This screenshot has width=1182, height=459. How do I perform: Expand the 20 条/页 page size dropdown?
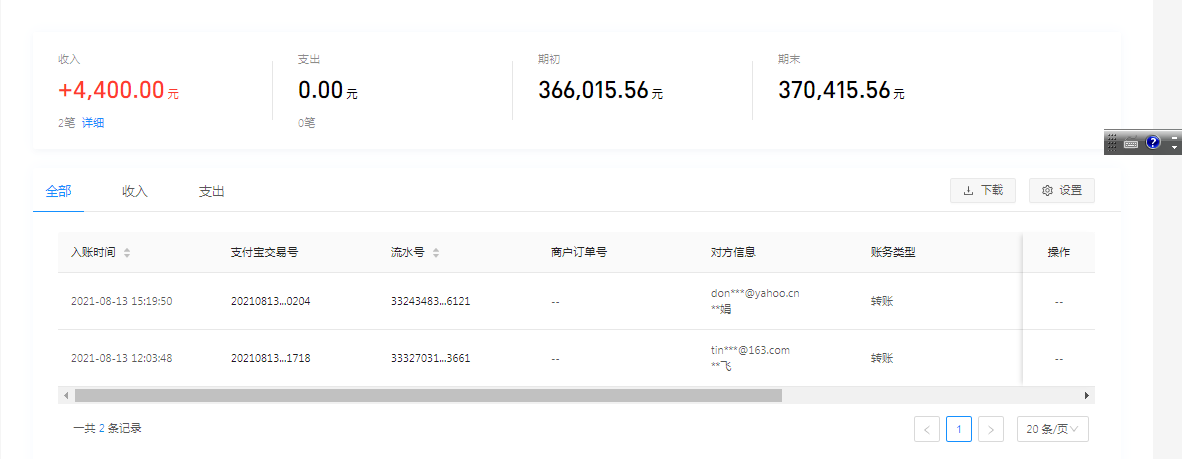(1052, 429)
